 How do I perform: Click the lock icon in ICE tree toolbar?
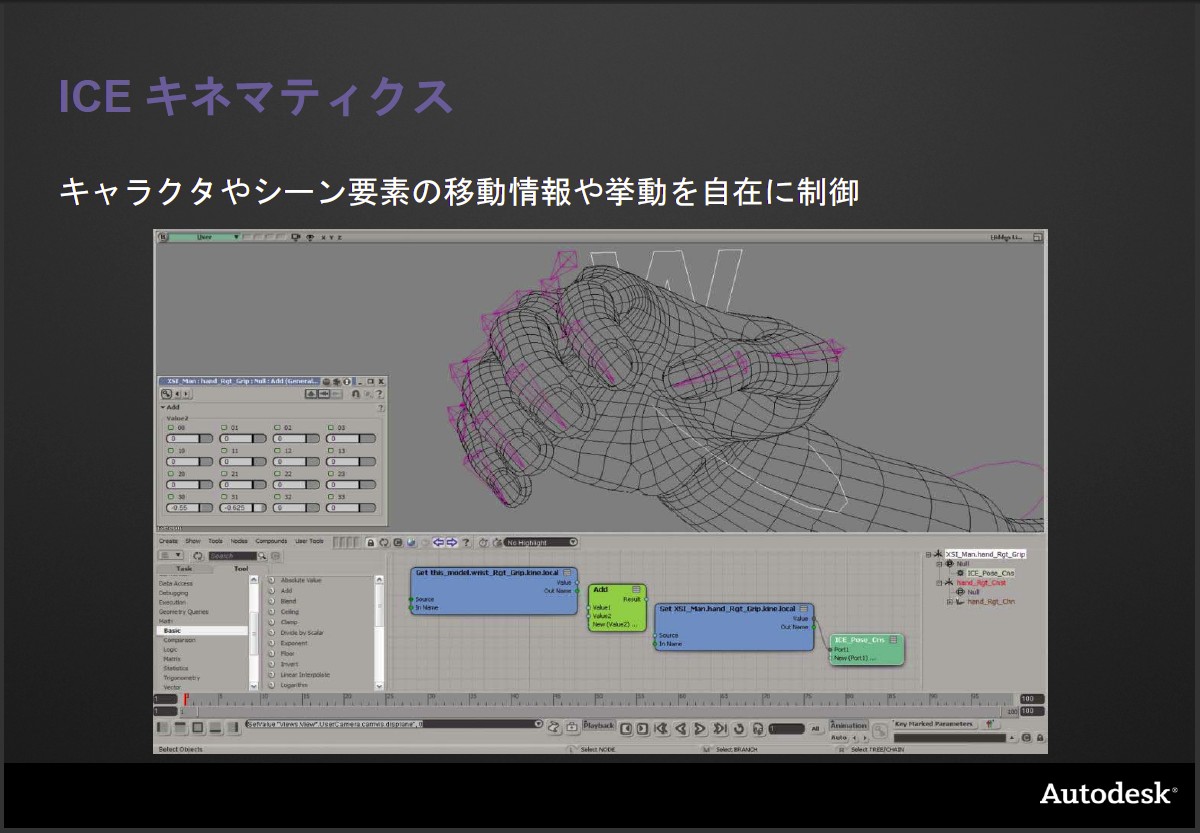tap(370, 543)
